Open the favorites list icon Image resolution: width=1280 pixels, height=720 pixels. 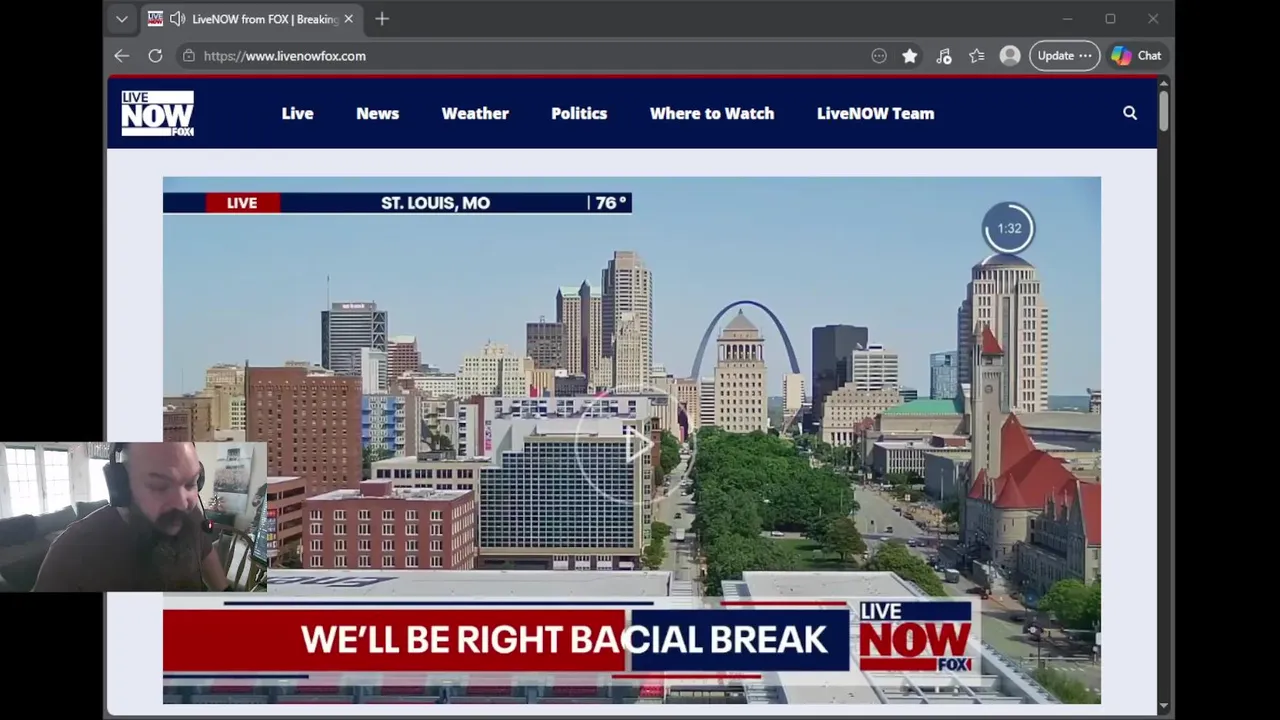click(x=977, y=56)
